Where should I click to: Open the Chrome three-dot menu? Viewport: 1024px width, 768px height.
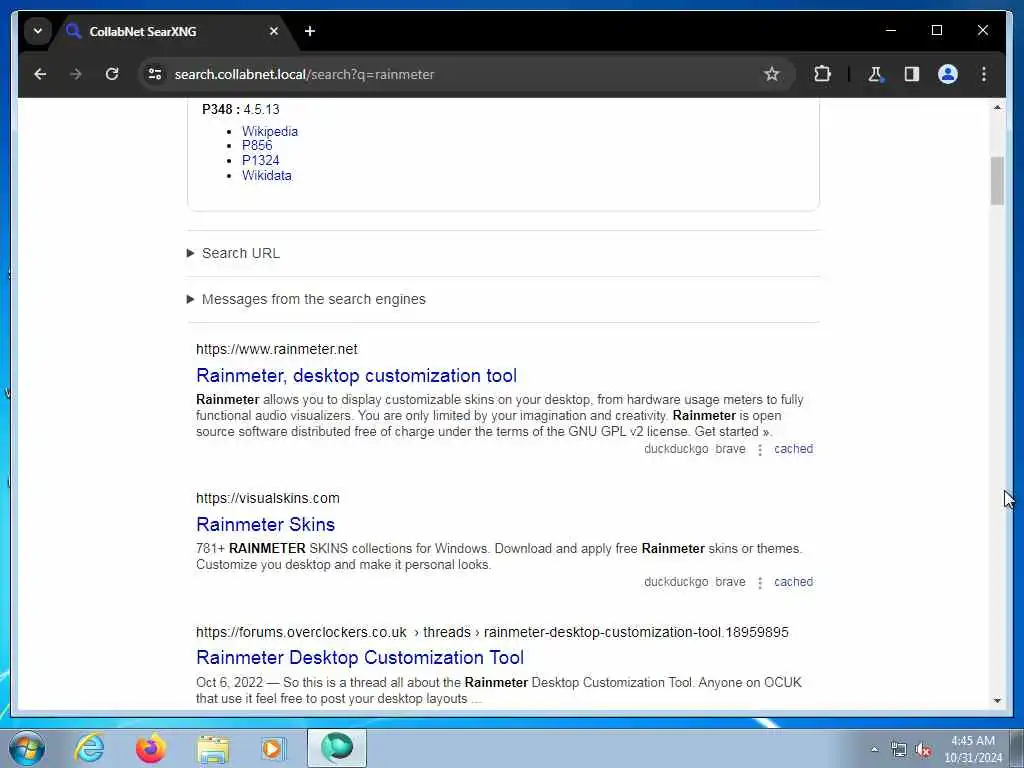pyautogui.click(x=984, y=74)
